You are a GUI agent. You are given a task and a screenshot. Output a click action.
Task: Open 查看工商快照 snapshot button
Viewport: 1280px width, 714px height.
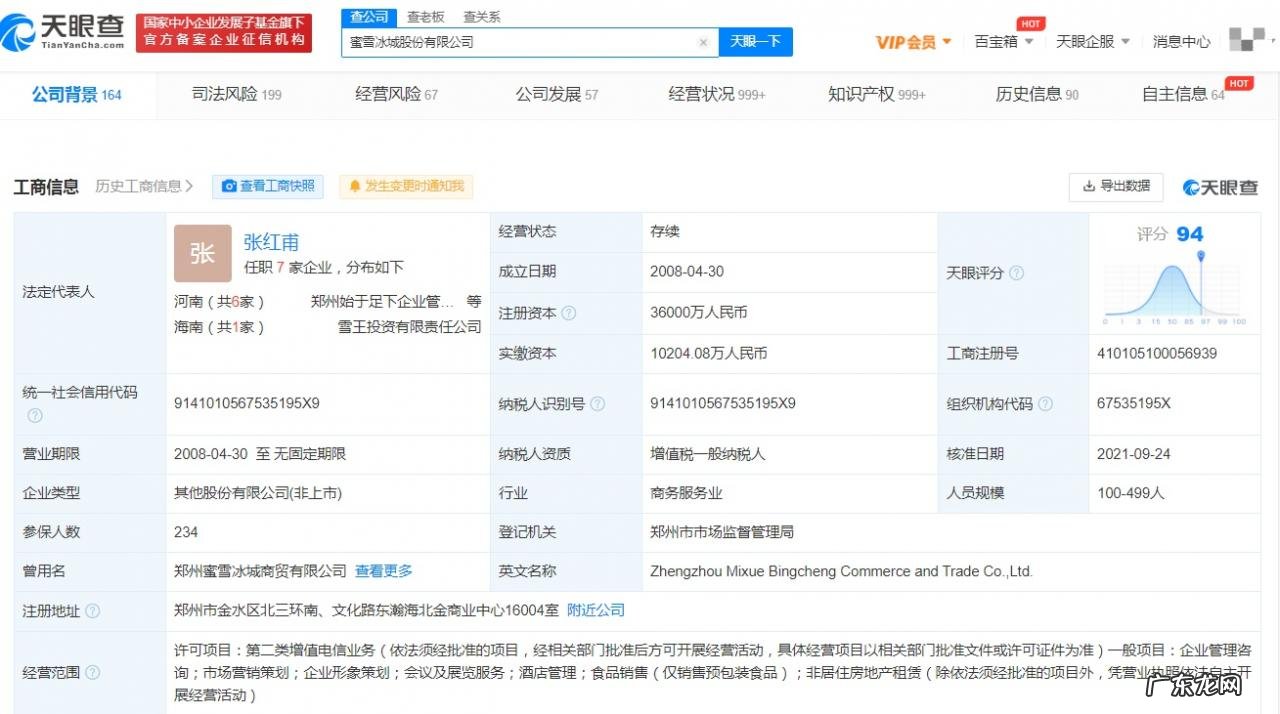[268, 186]
